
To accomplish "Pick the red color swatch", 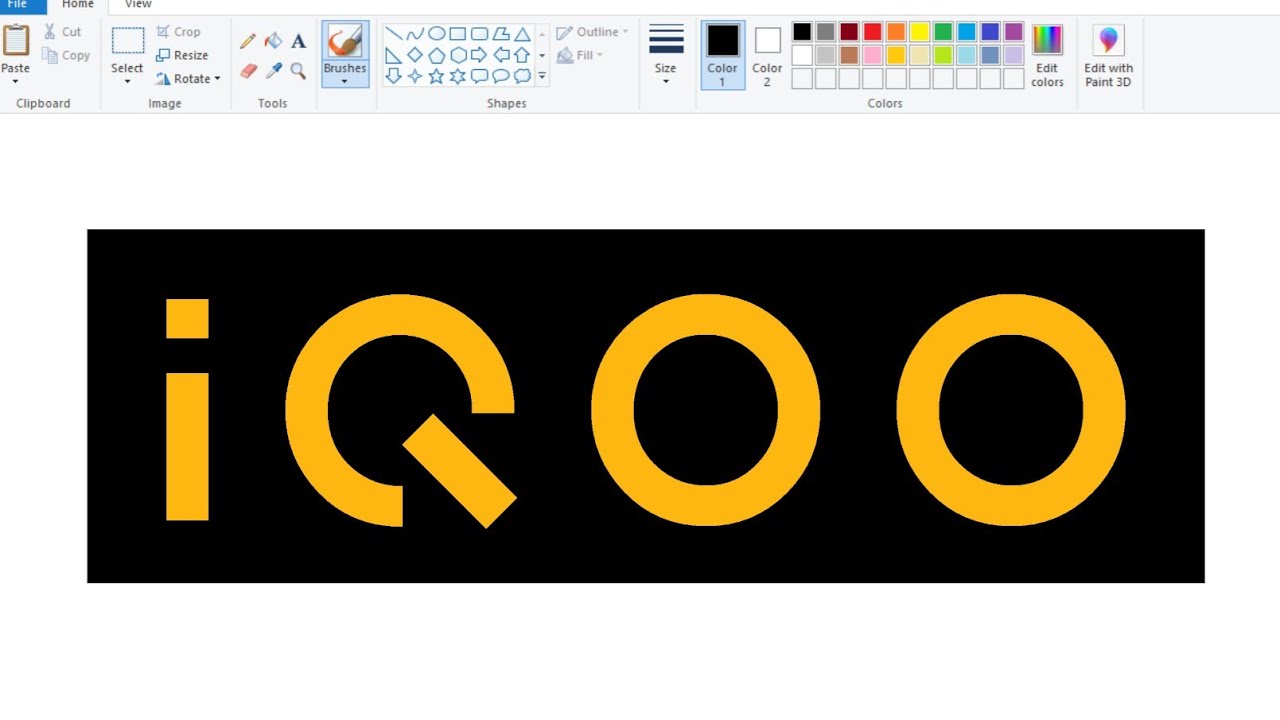I will point(873,32).
